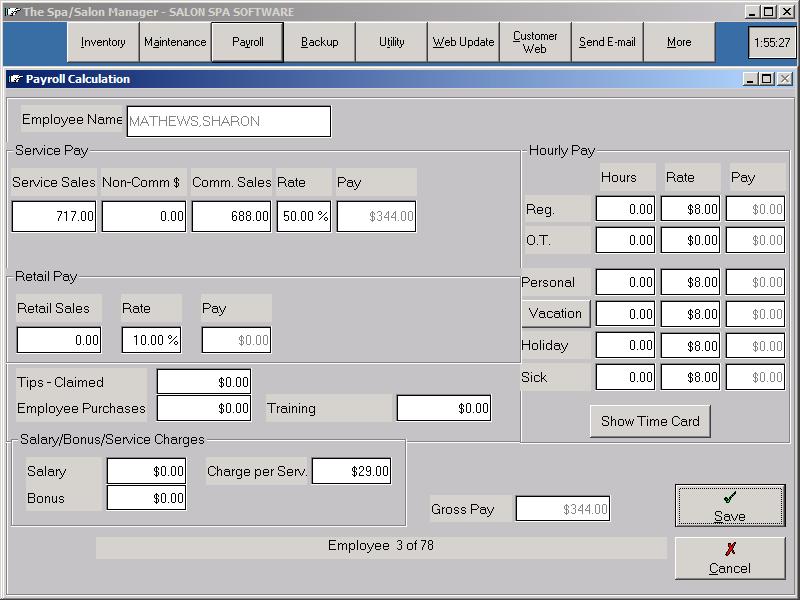Image resolution: width=800 pixels, height=600 pixels.
Task: Close the Payroll Calculation window
Action: point(785,79)
